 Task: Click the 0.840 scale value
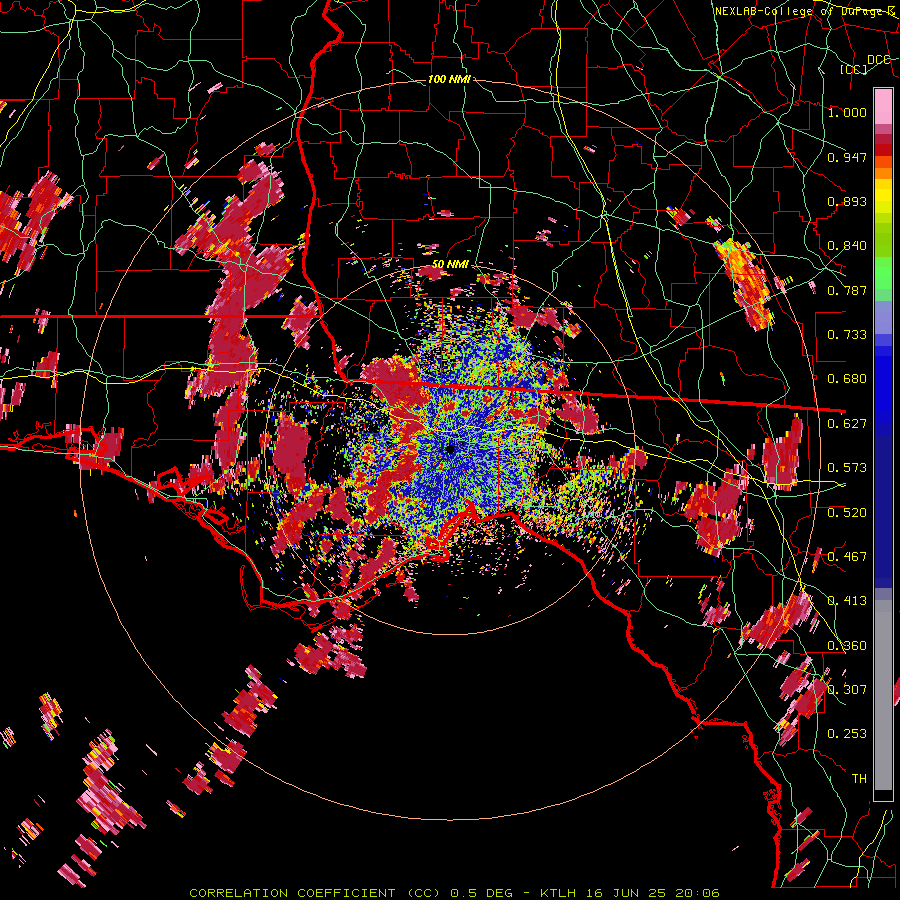(x=847, y=246)
